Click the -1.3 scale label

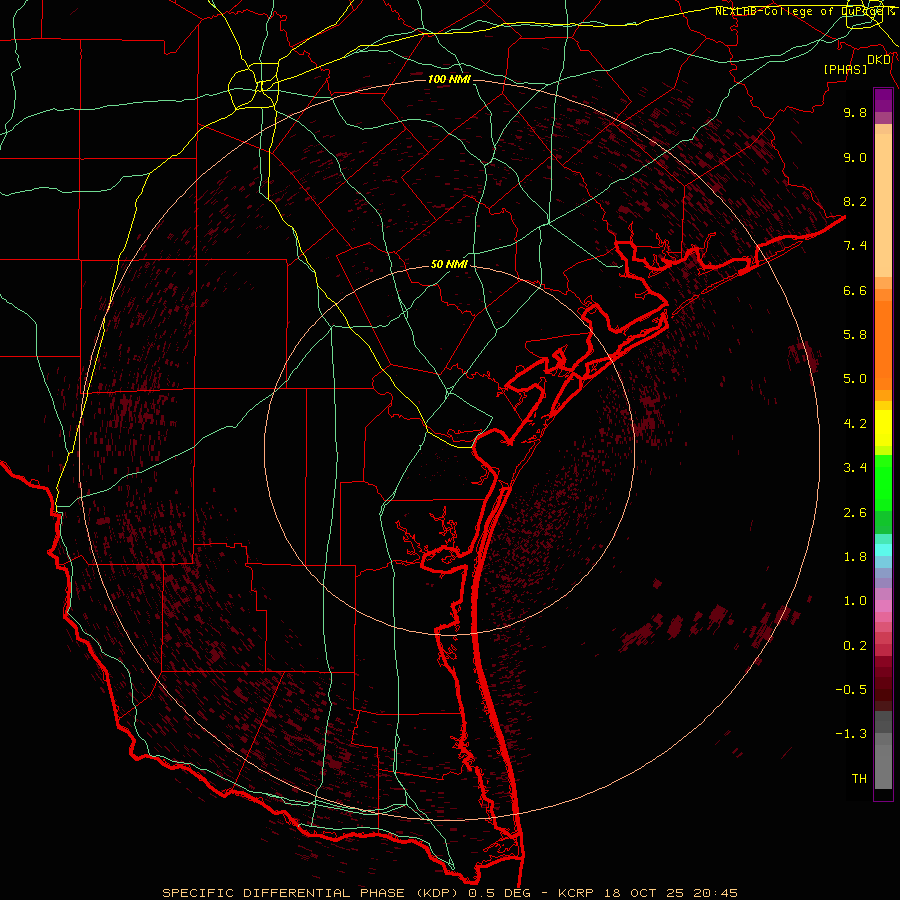click(851, 734)
